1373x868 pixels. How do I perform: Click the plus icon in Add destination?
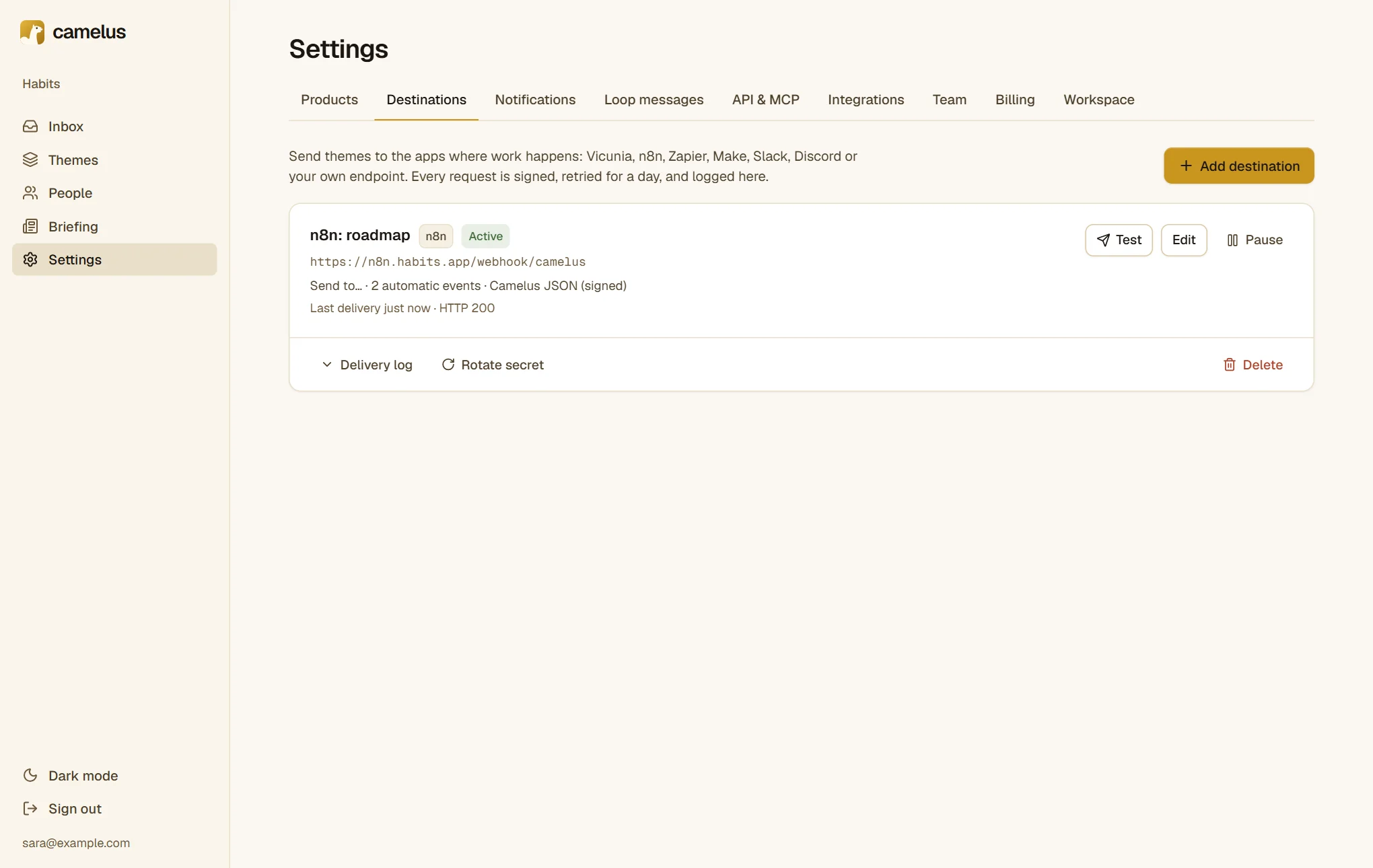point(1186,166)
